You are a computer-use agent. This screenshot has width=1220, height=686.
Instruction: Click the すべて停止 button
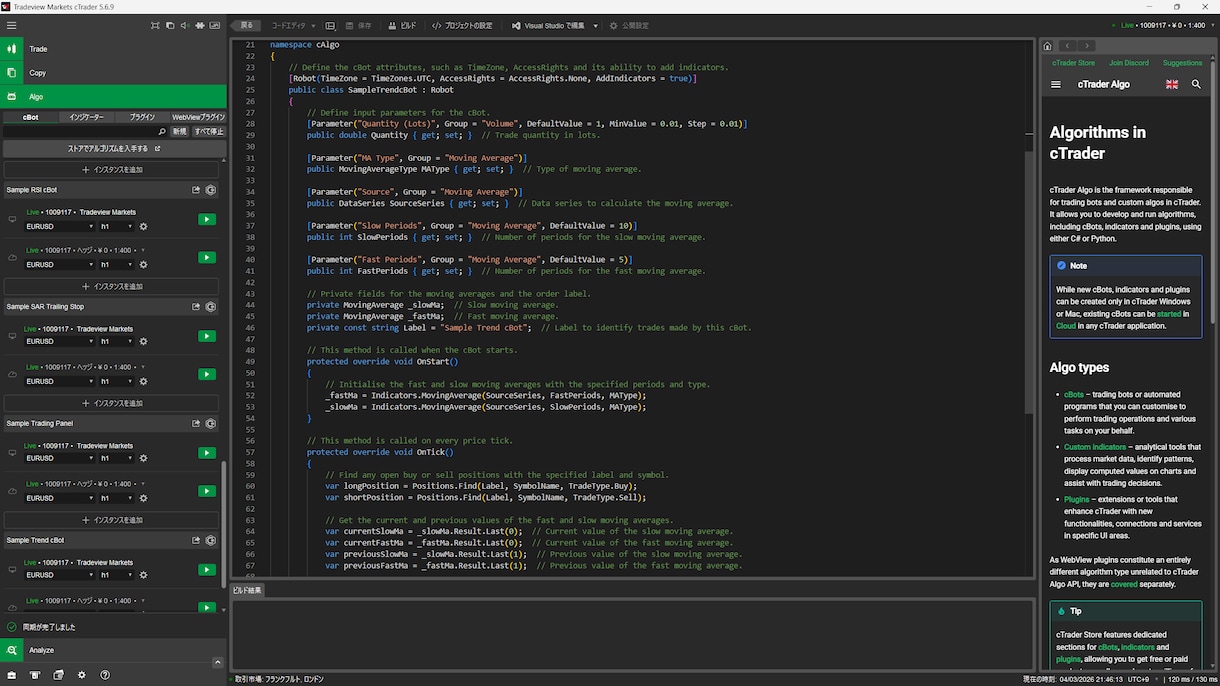pyautogui.click(x=209, y=132)
